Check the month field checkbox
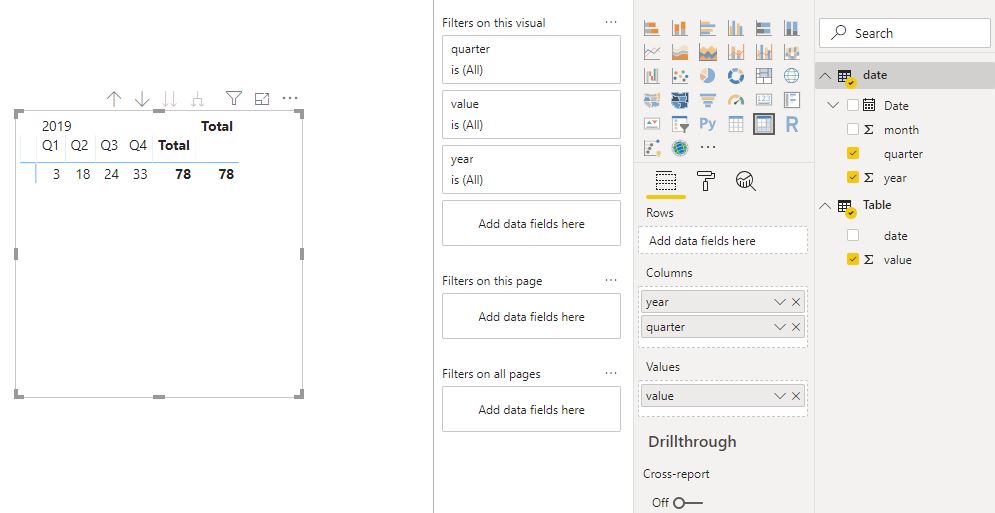995x513 pixels. (853, 130)
